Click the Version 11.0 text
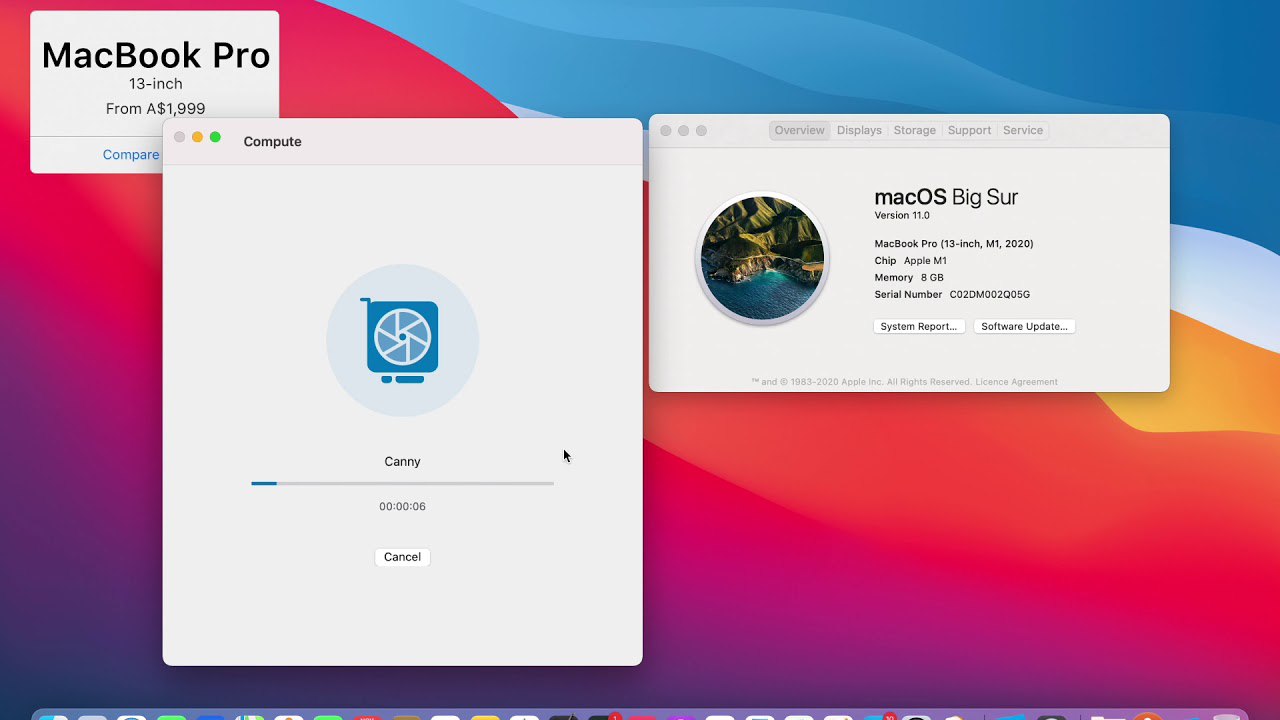 pos(902,216)
